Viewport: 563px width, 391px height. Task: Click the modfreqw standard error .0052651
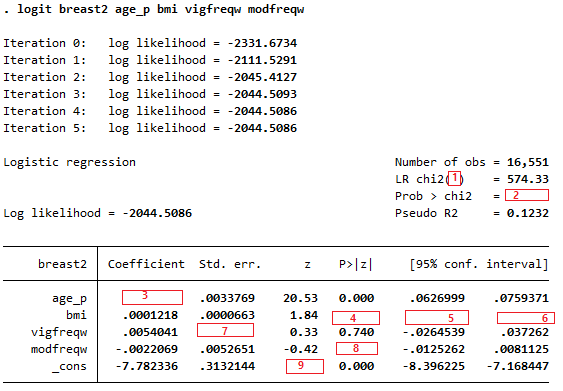[x=227, y=349]
